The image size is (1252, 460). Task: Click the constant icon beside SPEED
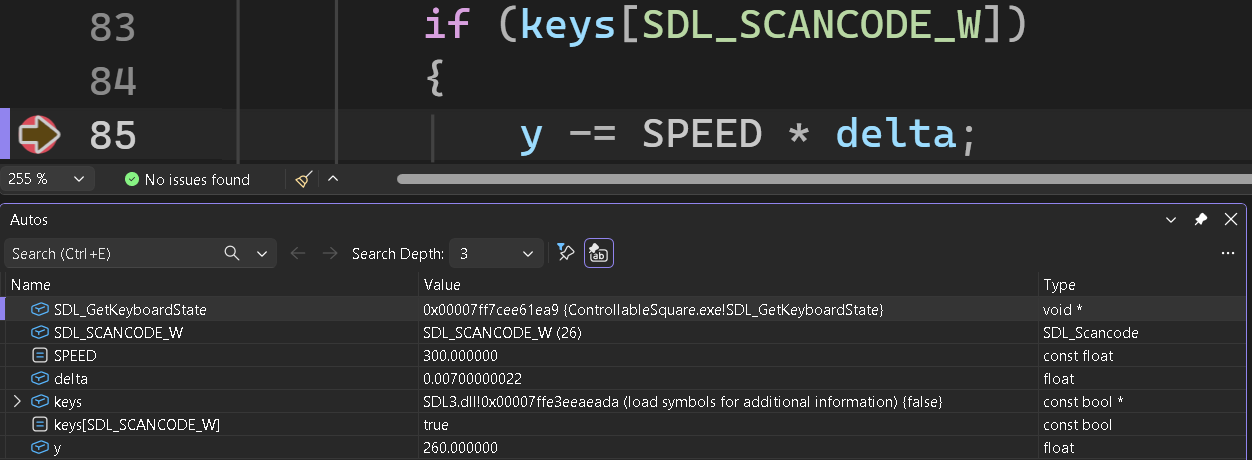point(40,356)
